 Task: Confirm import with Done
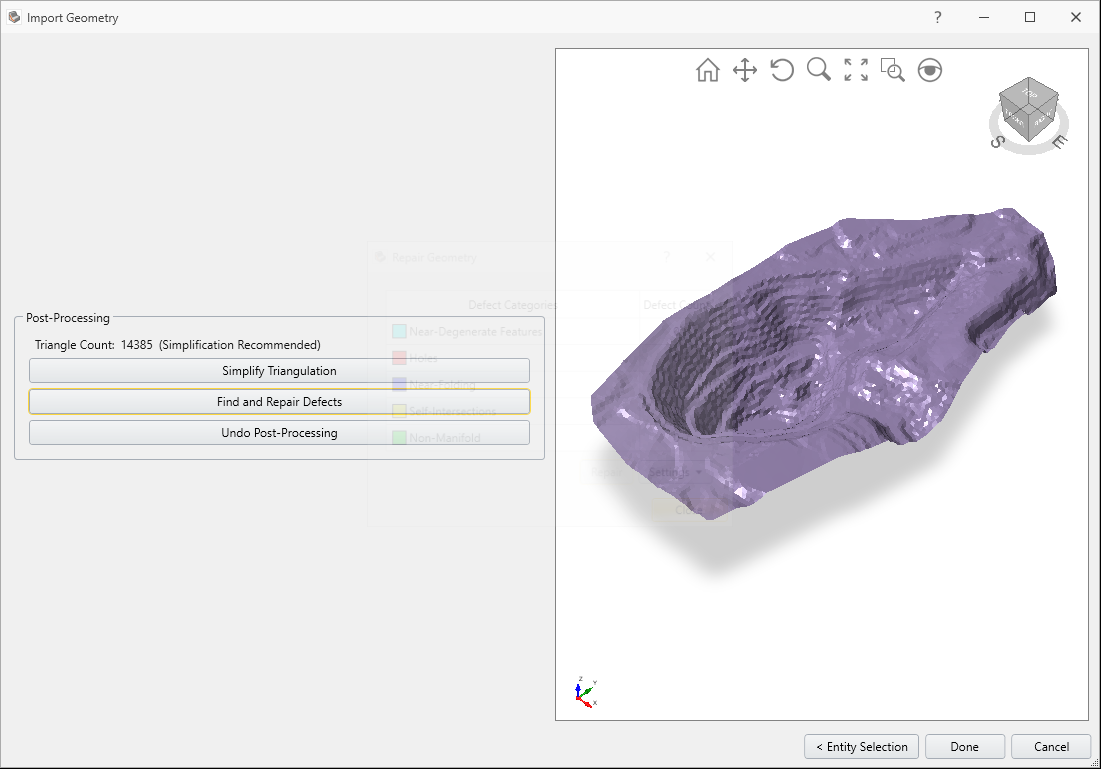tap(965, 747)
